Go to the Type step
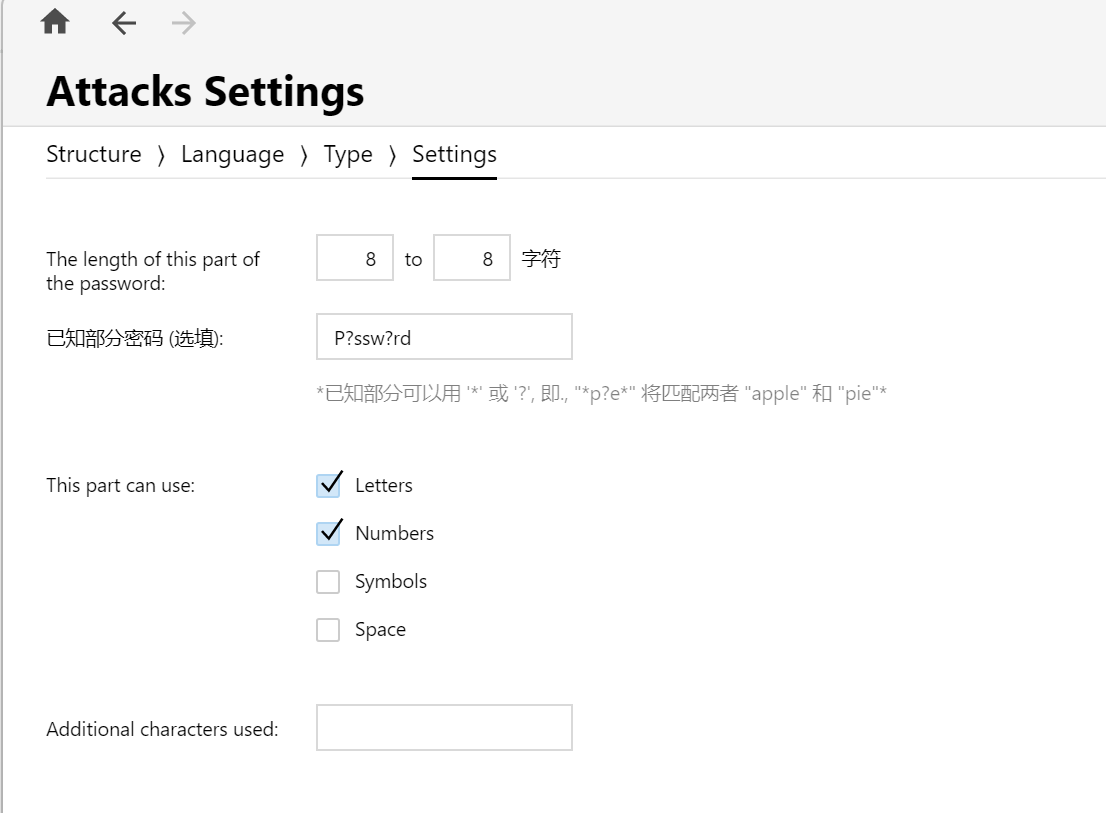The height and width of the screenshot is (813, 1106). 348,154
